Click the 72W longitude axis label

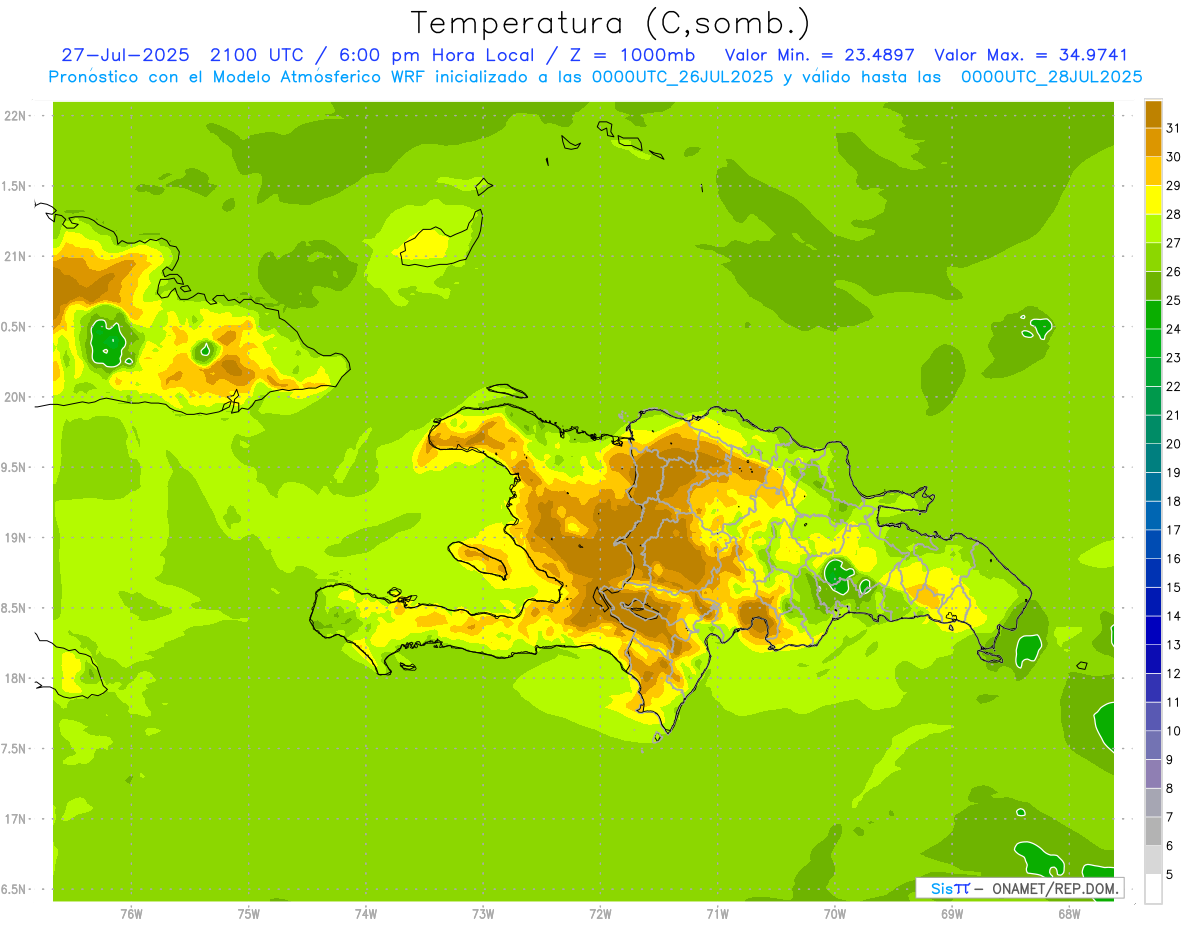600,913
